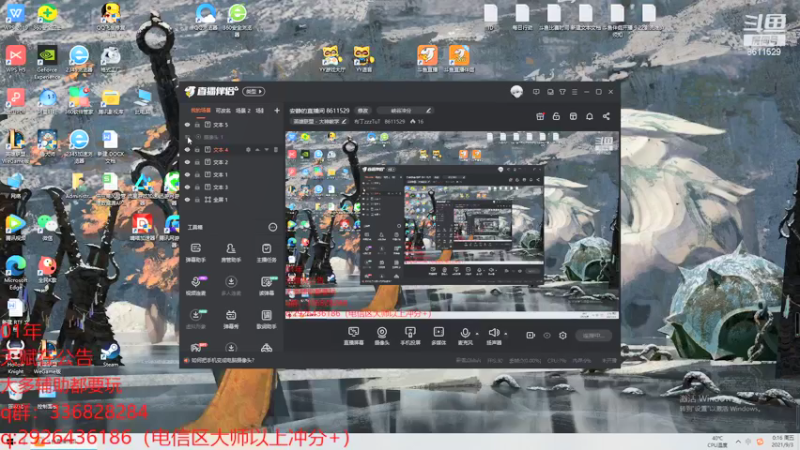The image size is (800, 450).
Task: Open GeForce Experience desktop shortcut
Action: tap(47, 63)
